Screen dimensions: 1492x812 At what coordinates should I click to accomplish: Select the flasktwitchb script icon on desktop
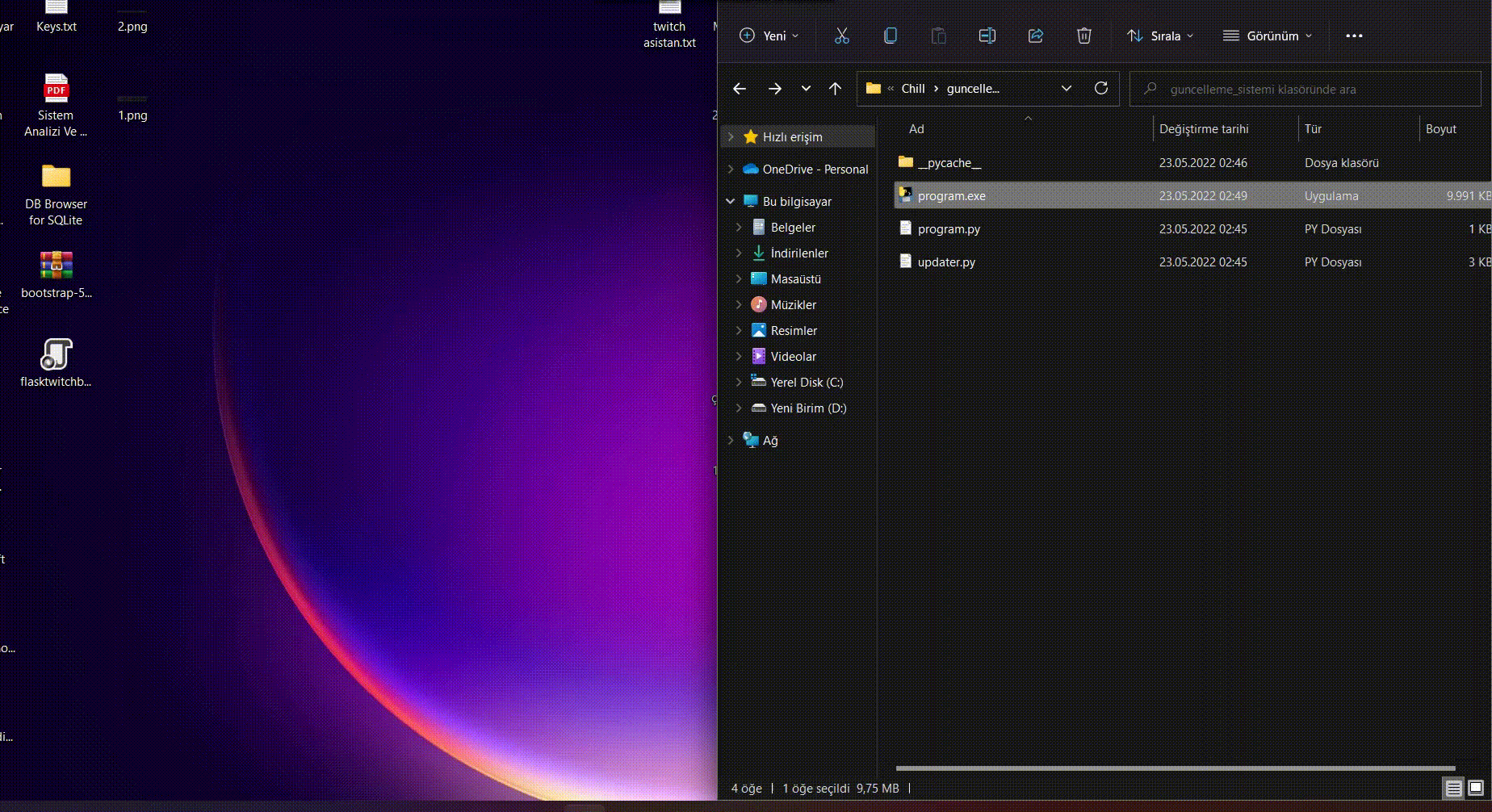coord(56,363)
